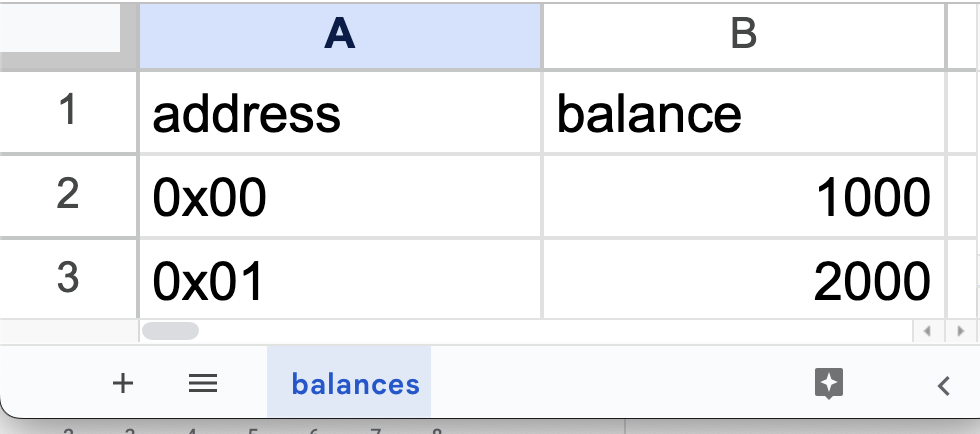This screenshot has width=980, height=434.
Task: Add a new sheet with plus icon
Action: (123, 383)
